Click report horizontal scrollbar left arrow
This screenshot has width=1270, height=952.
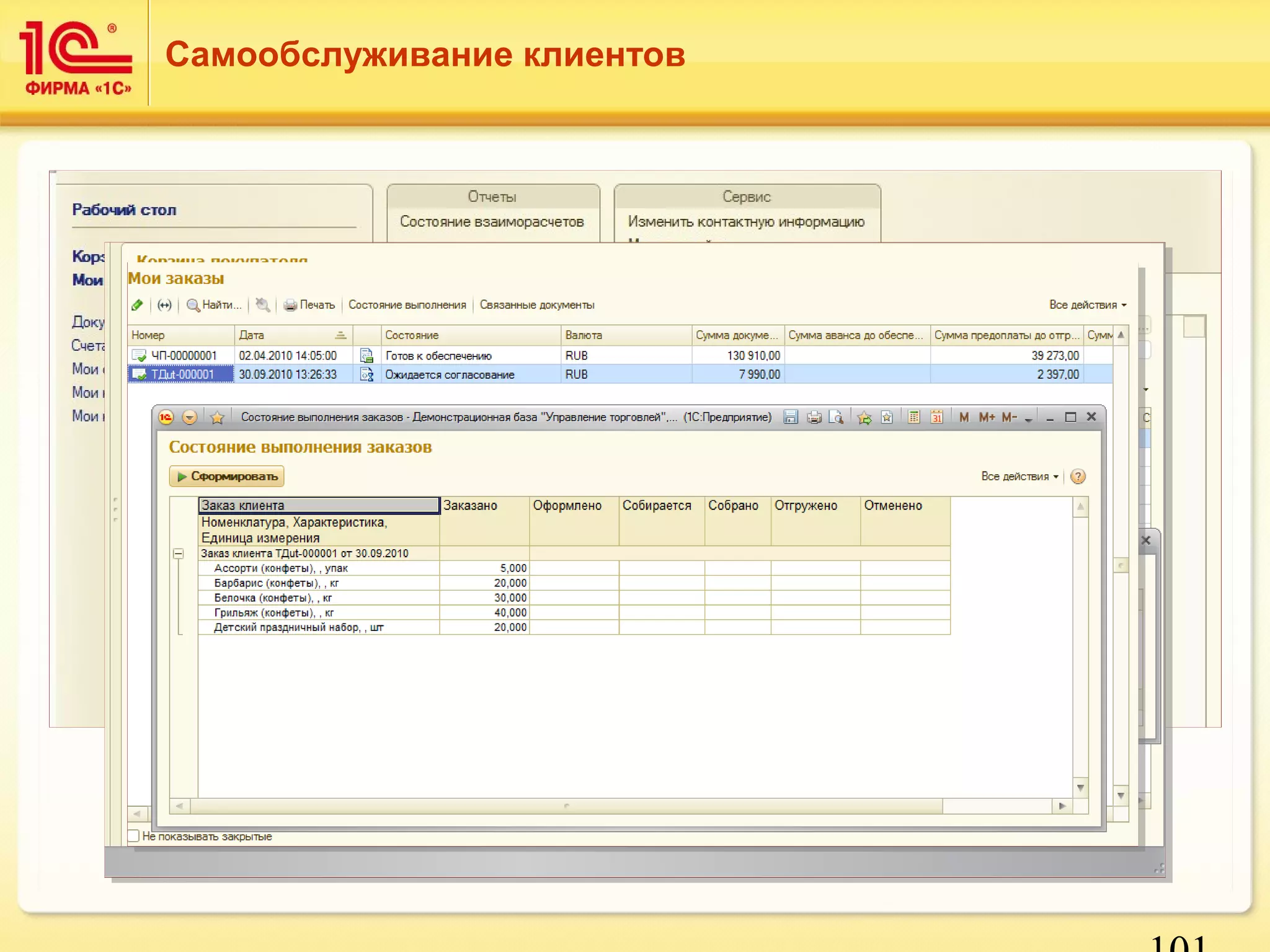(180, 806)
